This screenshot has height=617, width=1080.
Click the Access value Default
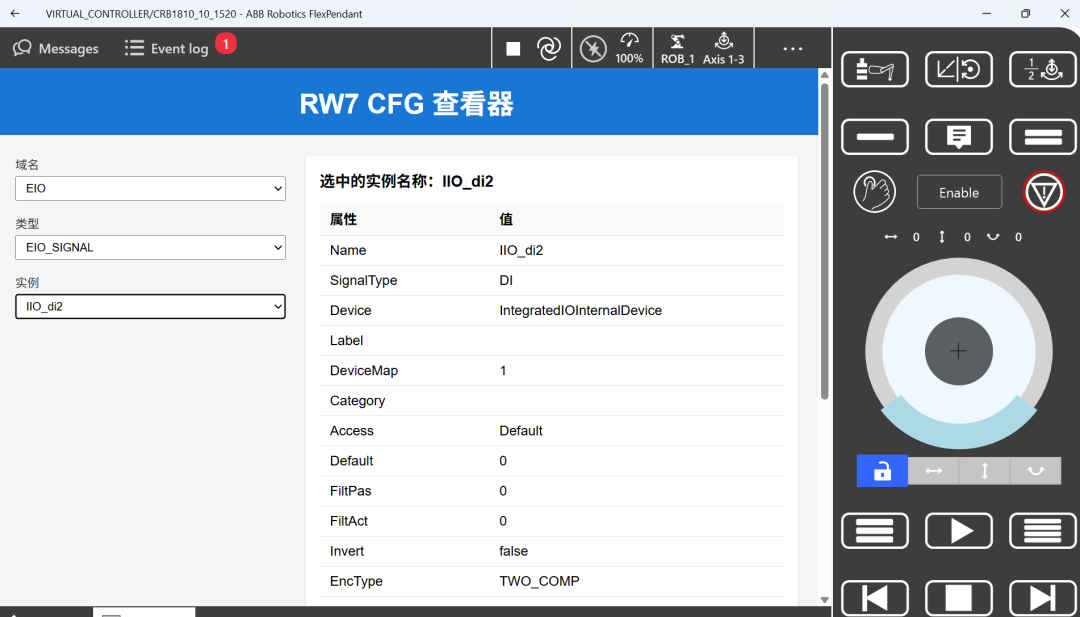[521, 430]
